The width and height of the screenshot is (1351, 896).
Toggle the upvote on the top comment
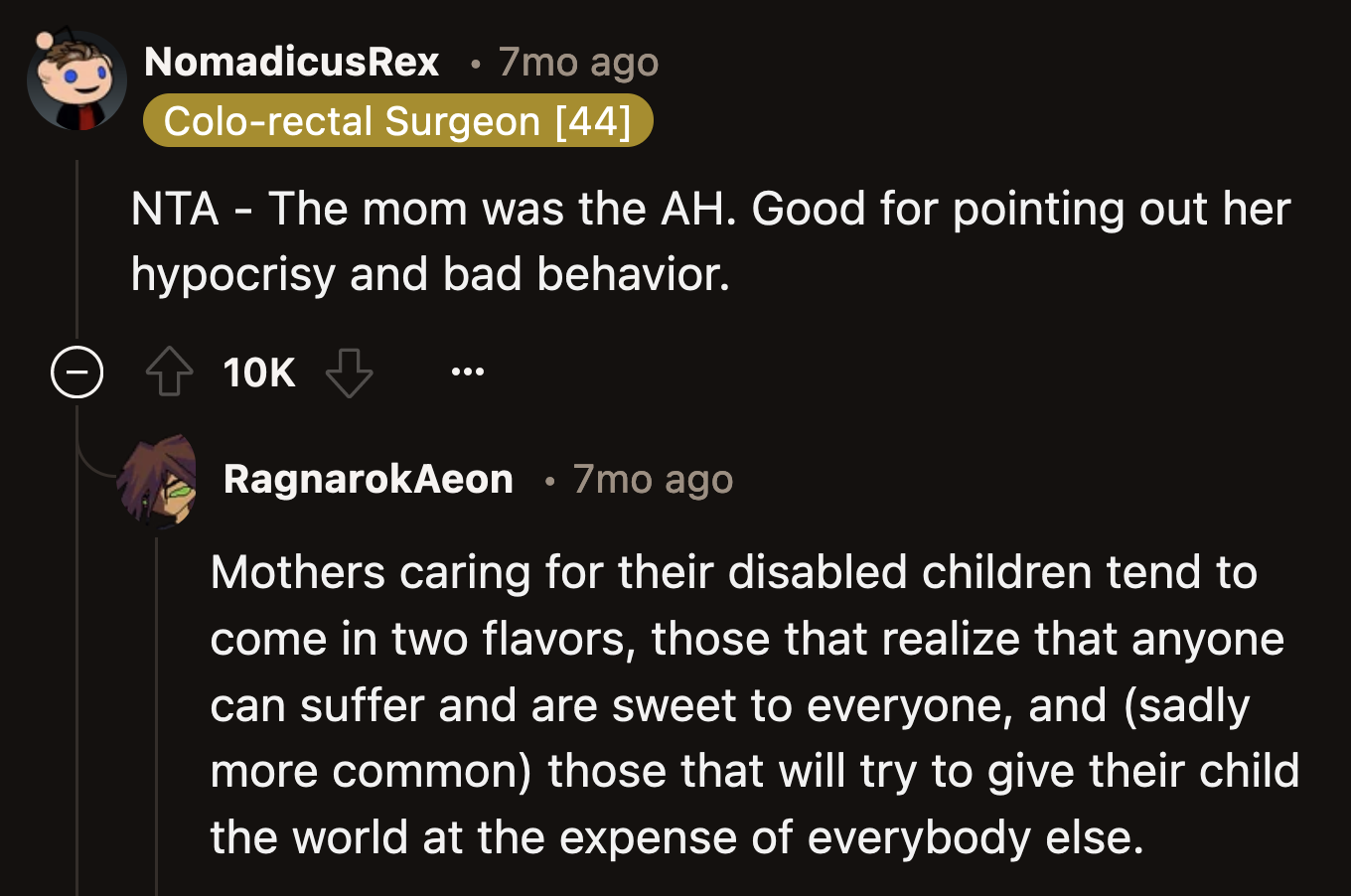click(x=169, y=373)
